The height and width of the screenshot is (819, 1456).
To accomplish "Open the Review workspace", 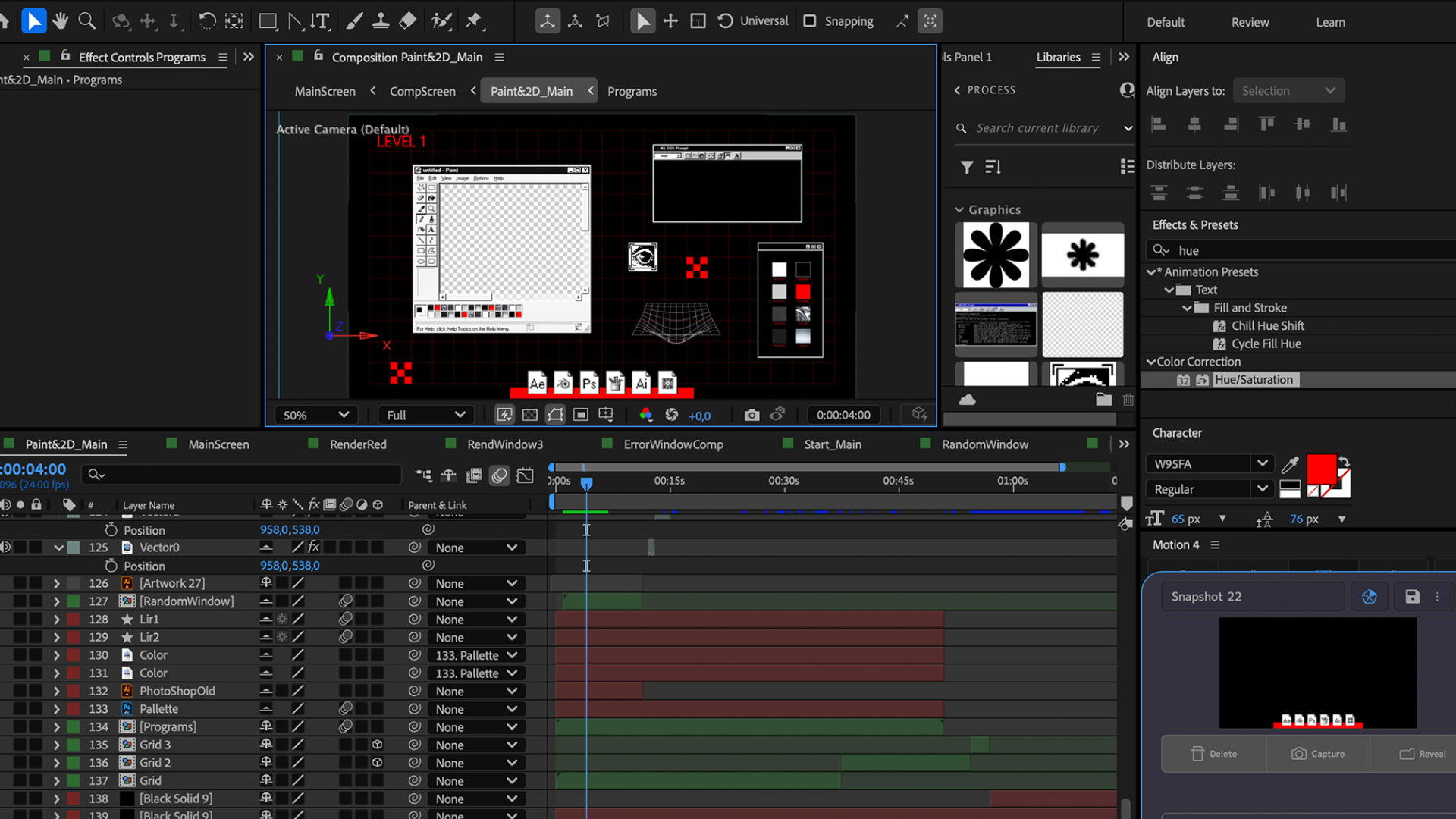I will [x=1249, y=22].
